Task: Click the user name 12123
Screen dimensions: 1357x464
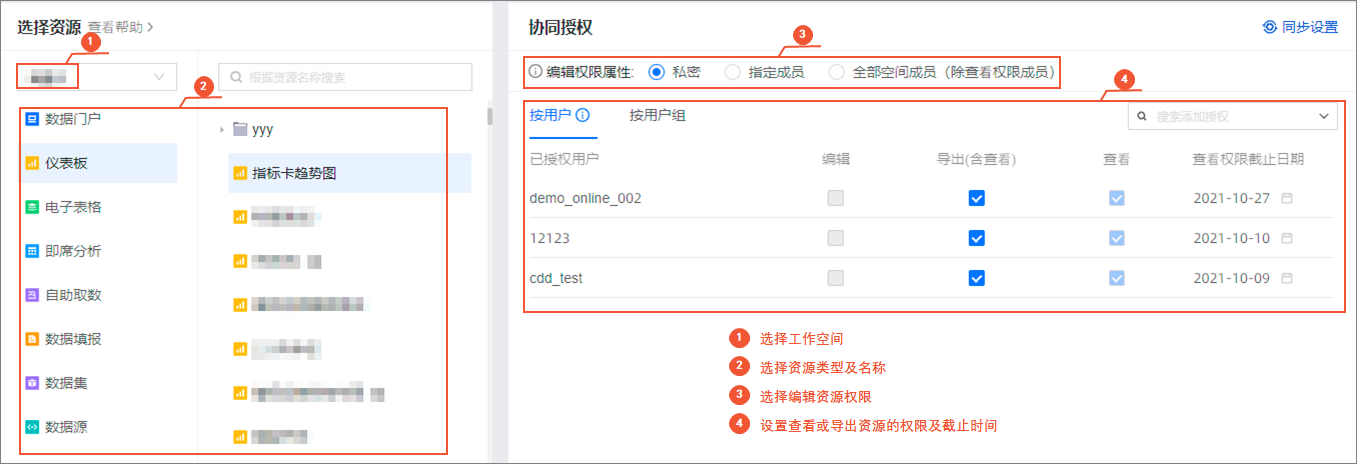Action: pyautogui.click(x=548, y=238)
